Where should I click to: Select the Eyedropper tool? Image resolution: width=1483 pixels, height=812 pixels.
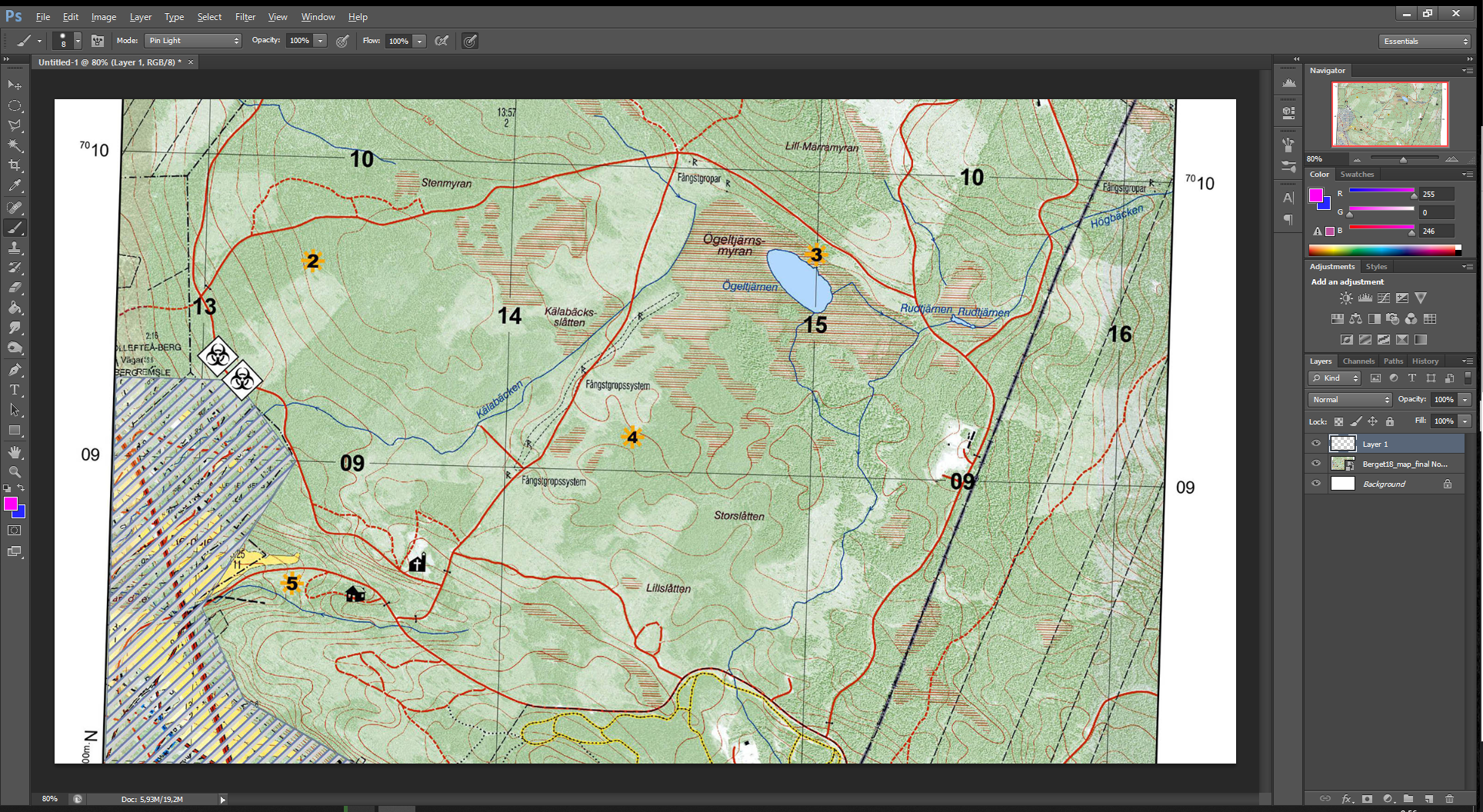pyautogui.click(x=15, y=186)
